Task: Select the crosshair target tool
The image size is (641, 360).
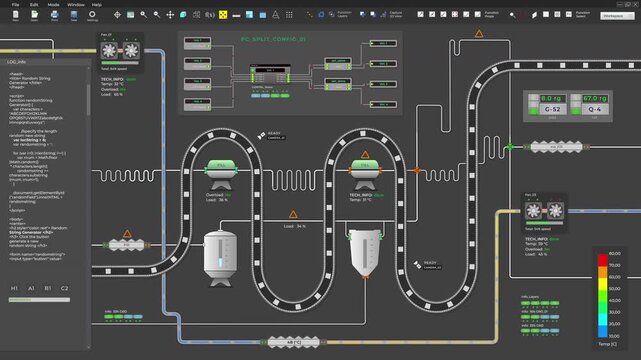Action: pyautogui.click(x=117, y=15)
